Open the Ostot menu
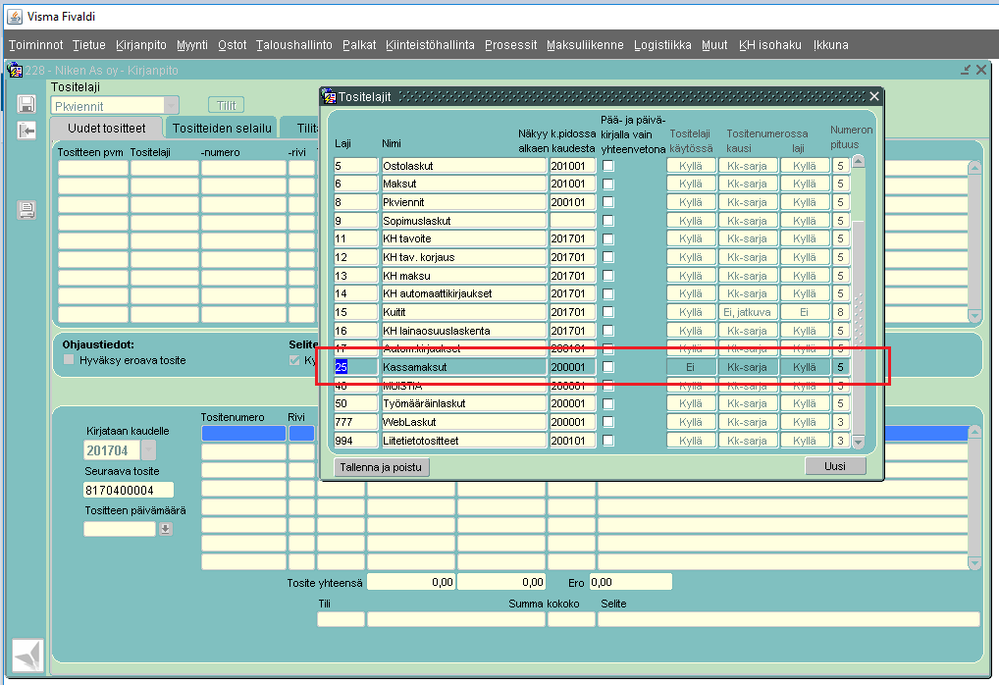Viewport: 999px width, 685px height. click(232, 45)
